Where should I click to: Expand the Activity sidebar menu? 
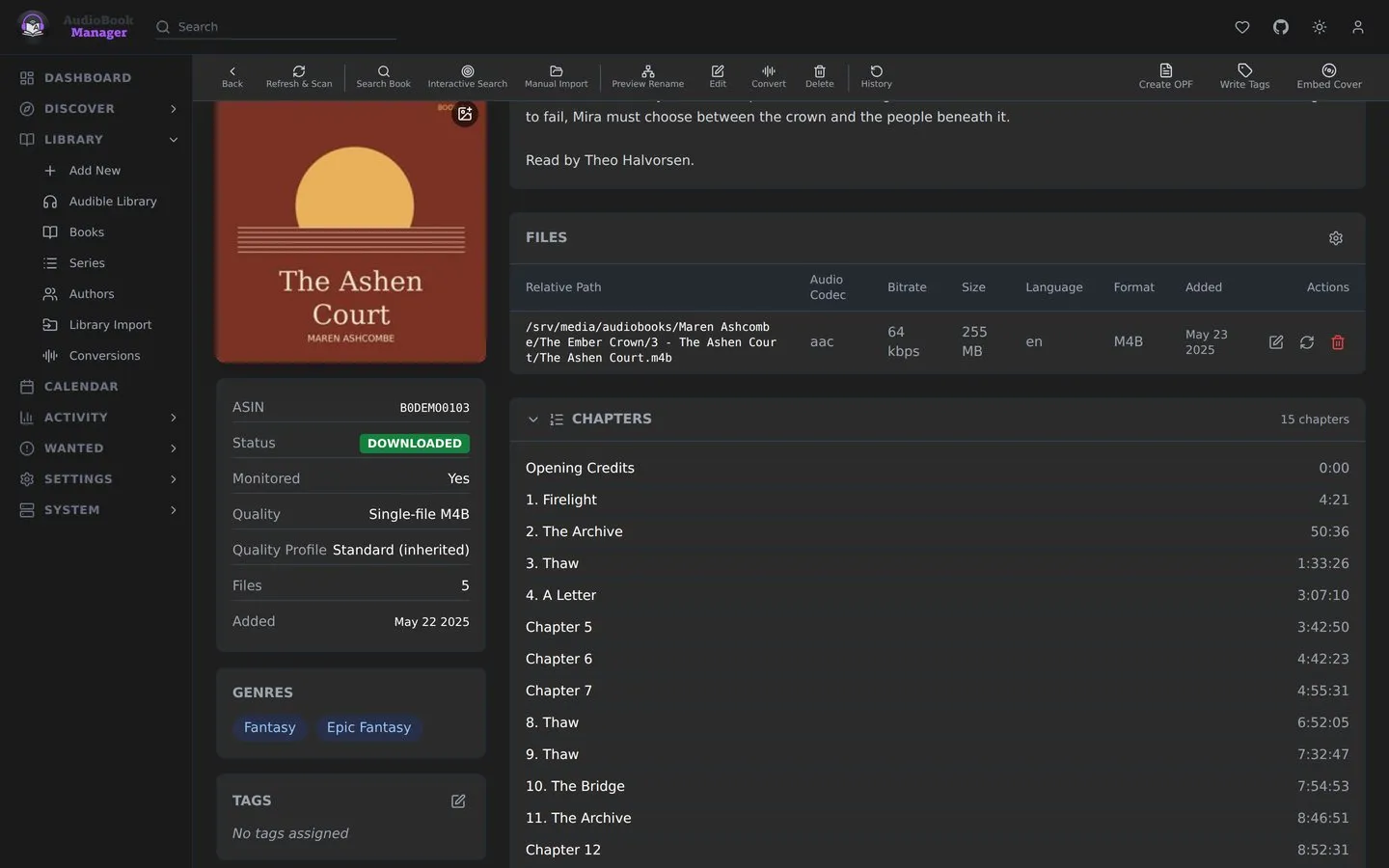[174, 418]
